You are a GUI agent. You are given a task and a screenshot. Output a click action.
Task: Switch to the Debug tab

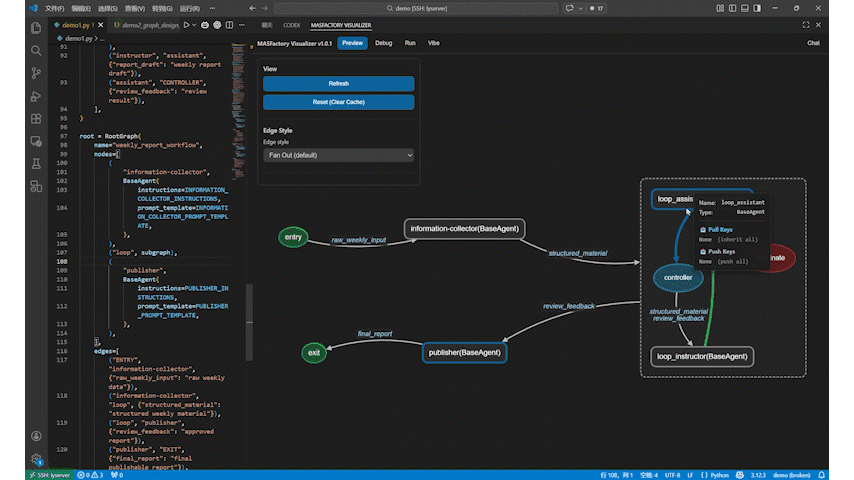coord(383,43)
